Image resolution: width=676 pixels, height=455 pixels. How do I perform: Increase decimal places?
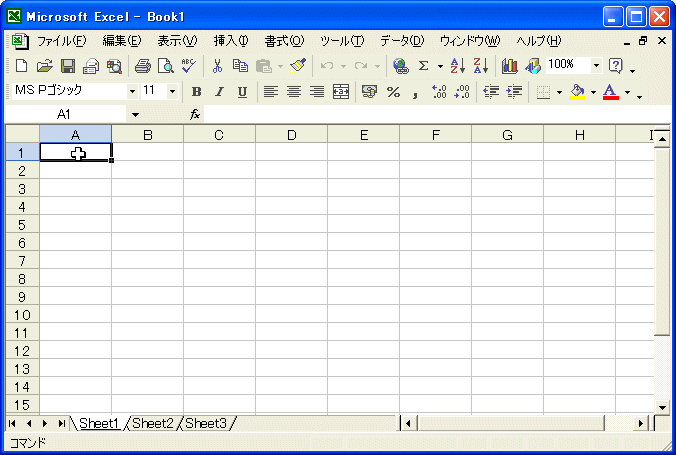coord(439,91)
